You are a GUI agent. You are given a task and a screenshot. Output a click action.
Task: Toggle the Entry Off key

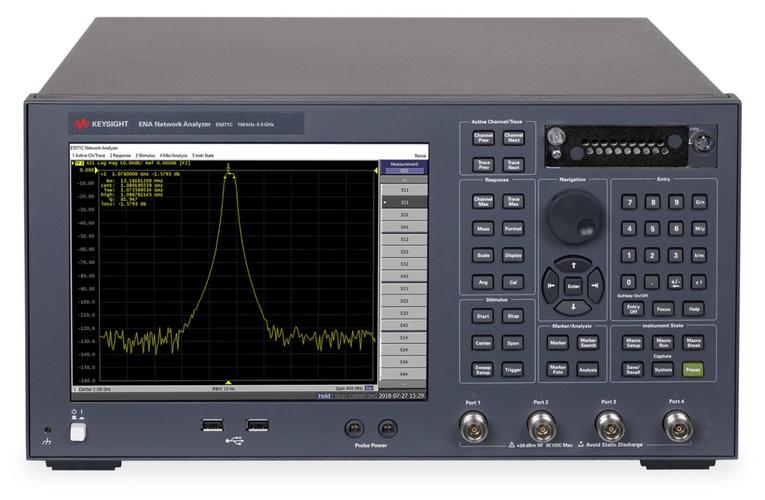(633, 309)
